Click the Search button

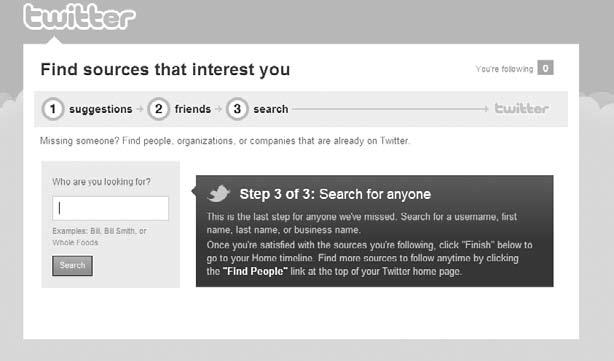click(72, 265)
